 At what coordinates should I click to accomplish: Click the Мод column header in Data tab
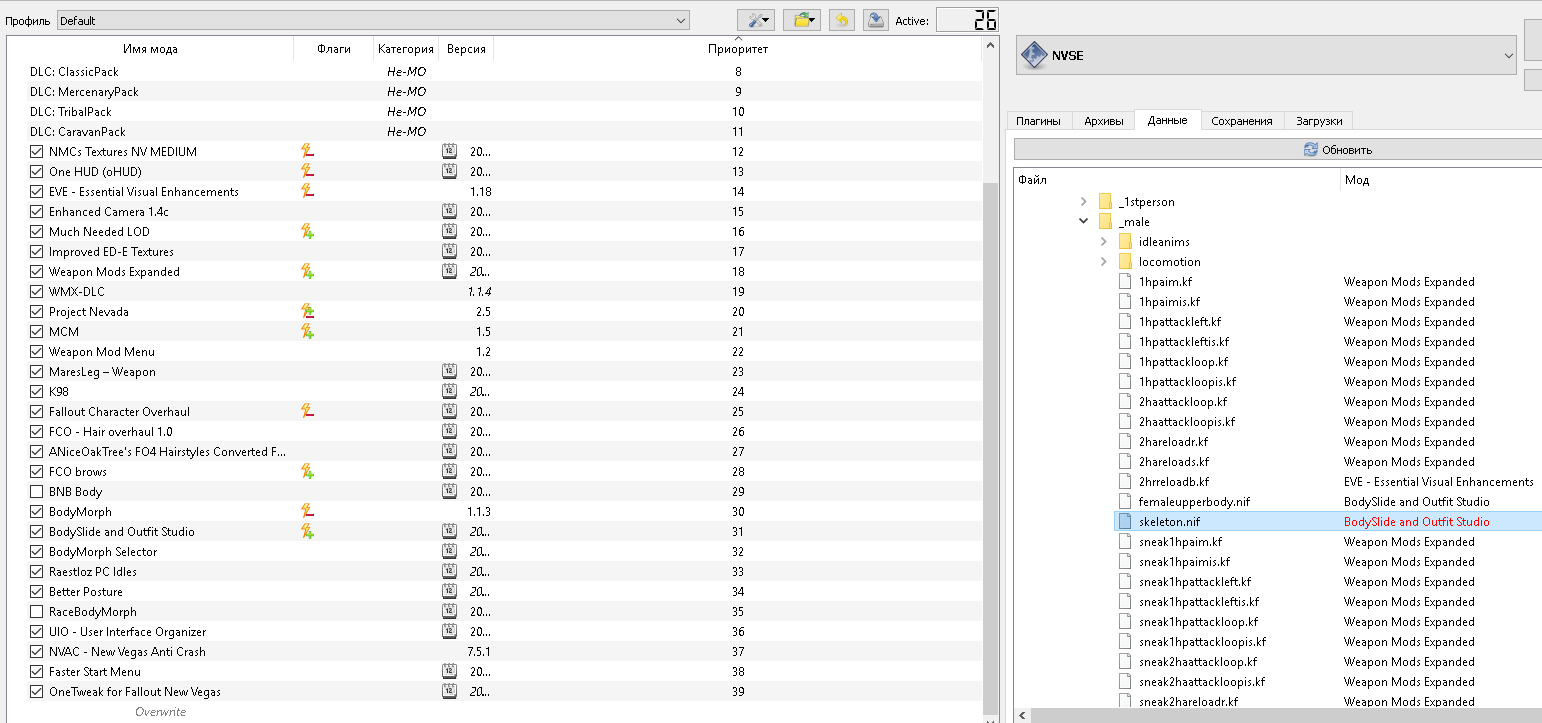[x=1441, y=180]
